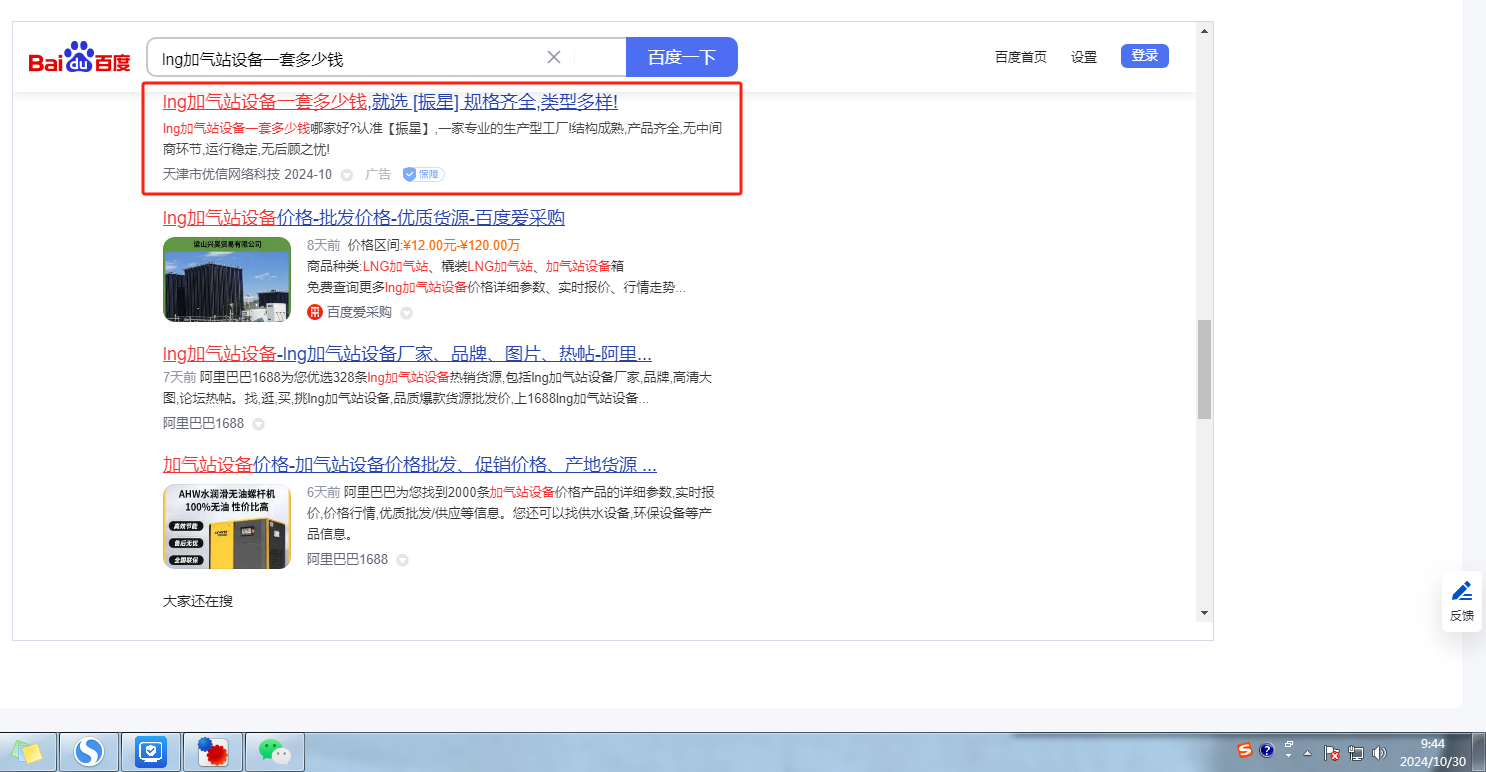Show hidden tray icons arrow

click(1308, 752)
